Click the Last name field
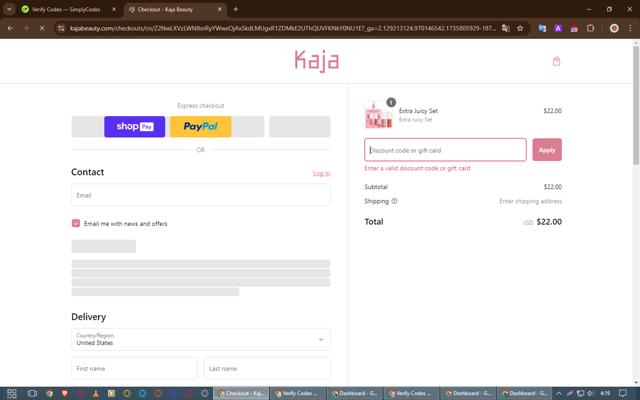 [x=267, y=368]
